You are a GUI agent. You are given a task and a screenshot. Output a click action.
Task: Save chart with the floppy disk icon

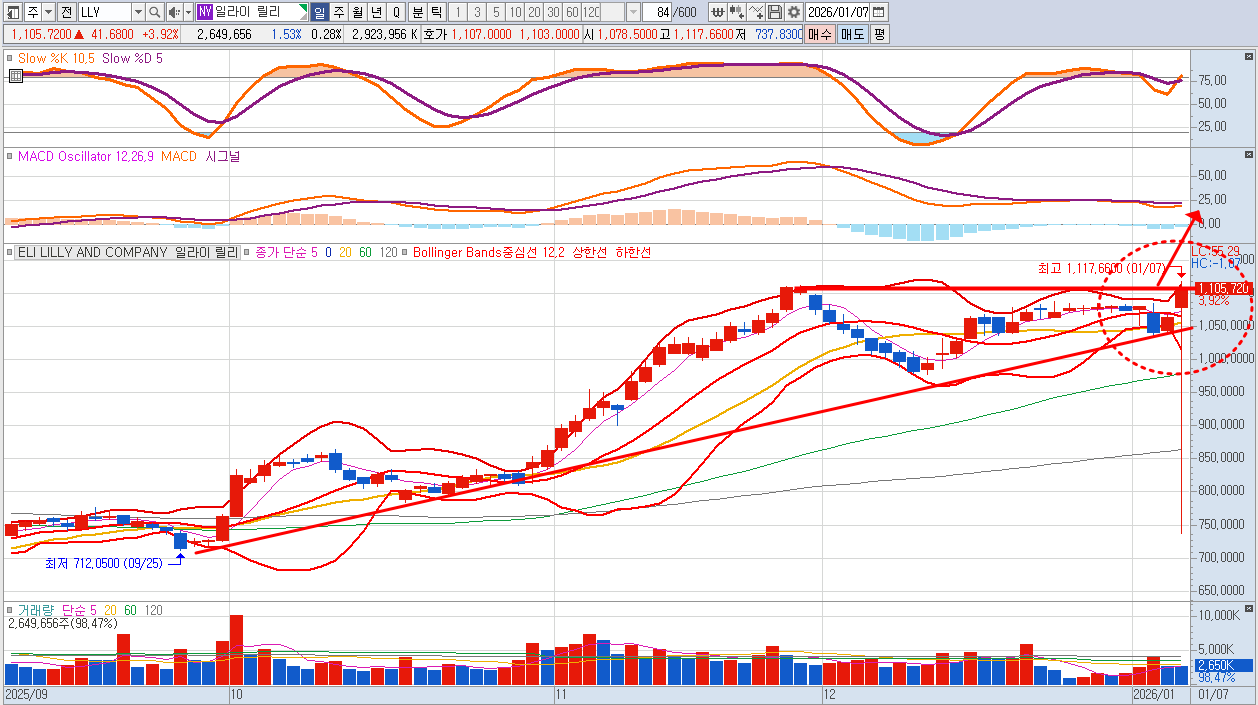(x=775, y=12)
